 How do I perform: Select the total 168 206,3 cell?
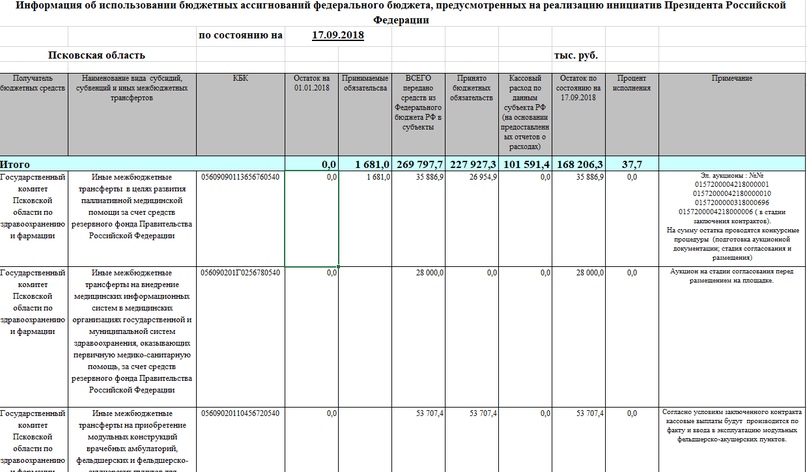[578, 164]
